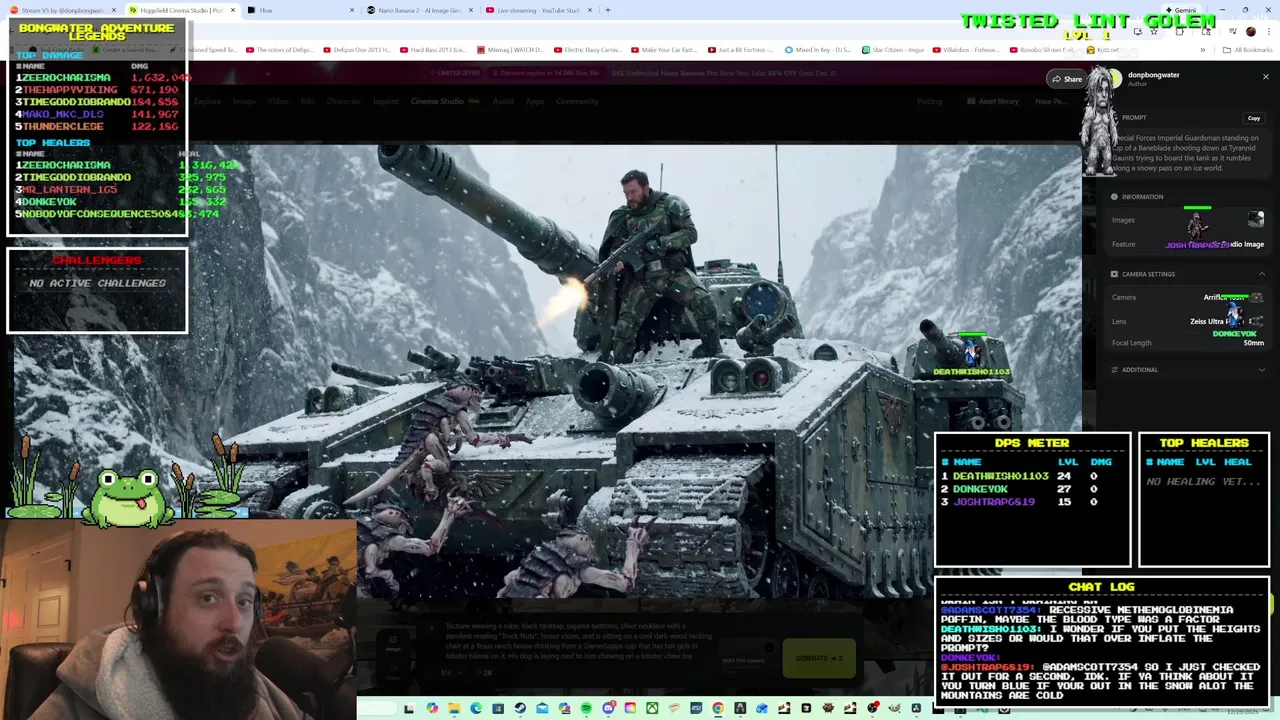Open Spotify from the taskbar

click(586, 708)
